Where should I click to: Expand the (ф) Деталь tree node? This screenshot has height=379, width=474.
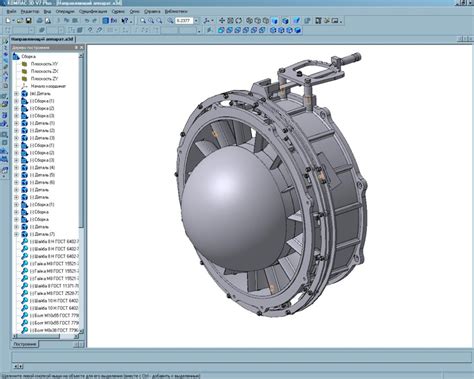coord(16,94)
